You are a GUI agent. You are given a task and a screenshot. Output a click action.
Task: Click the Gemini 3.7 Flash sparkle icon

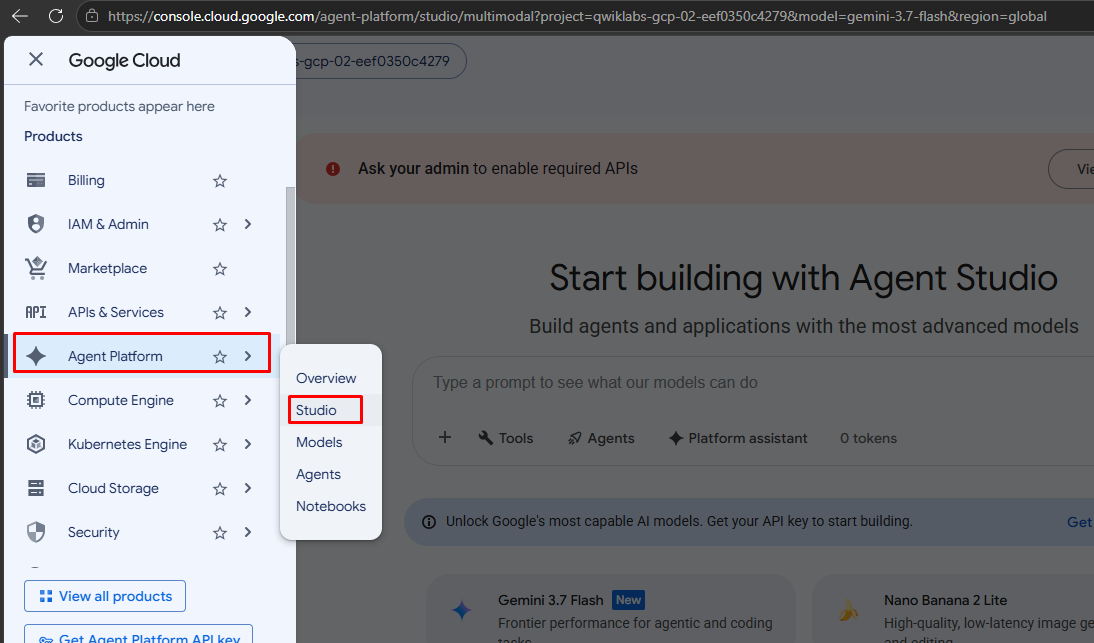click(x=461, y=611)
